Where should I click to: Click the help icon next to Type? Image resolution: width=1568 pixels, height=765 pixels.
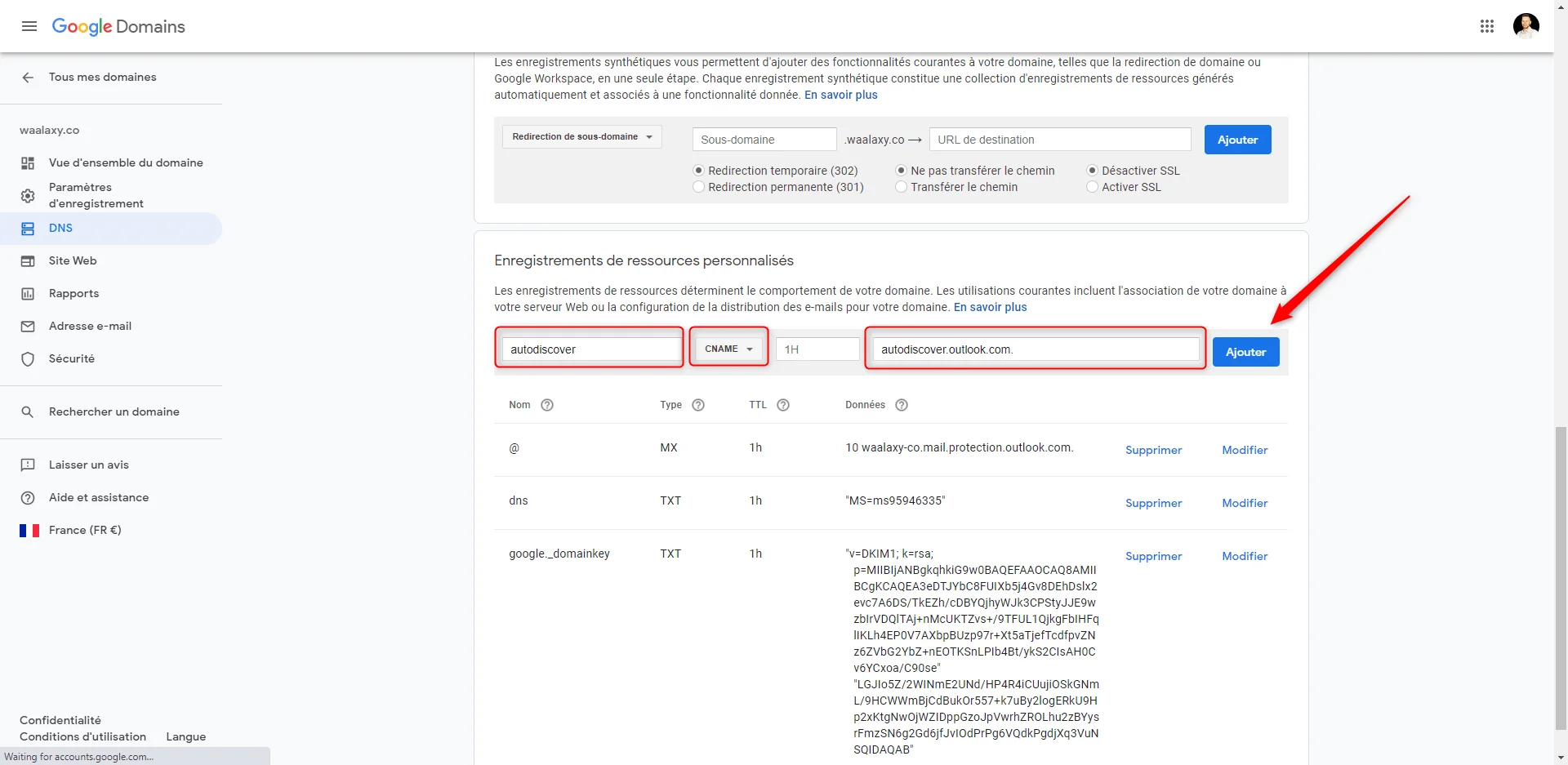(698, 405)
